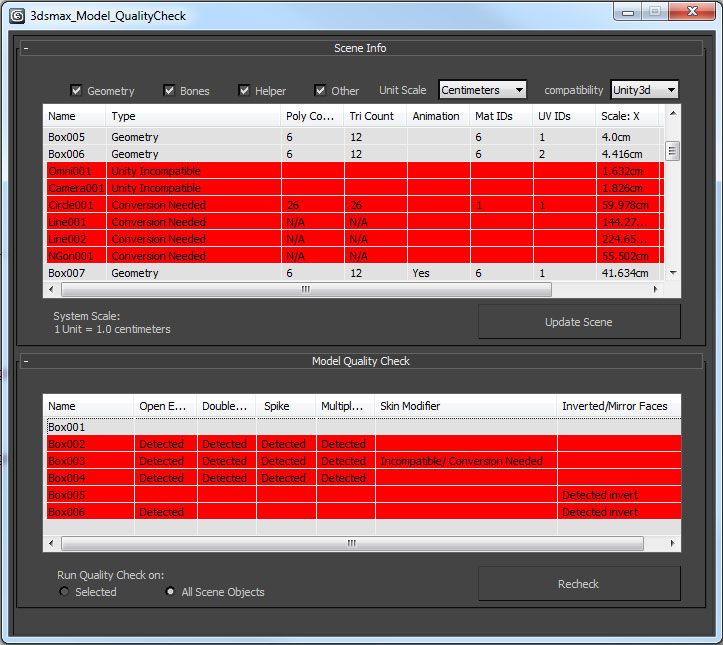Select the 'Selected' radio button
Image resolution: width=723 pixels, height=645 pixels.
coord(64,592)
